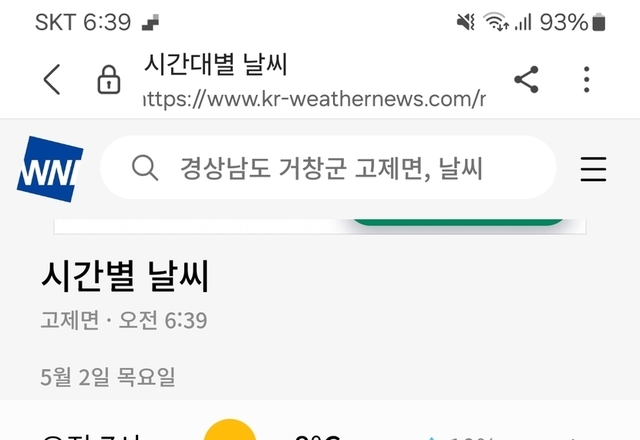Tap the magnifier search icon
This screenshot has width=640, height=440.
pos(144,167)
